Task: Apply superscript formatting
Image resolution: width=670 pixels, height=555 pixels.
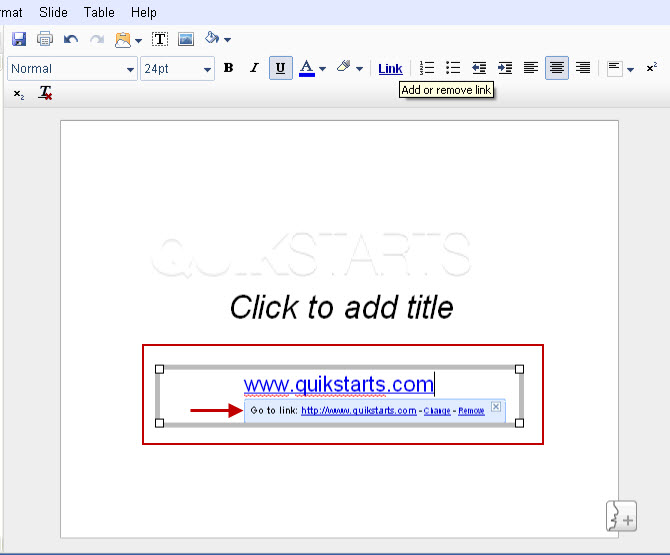Action: coord(652,68)
